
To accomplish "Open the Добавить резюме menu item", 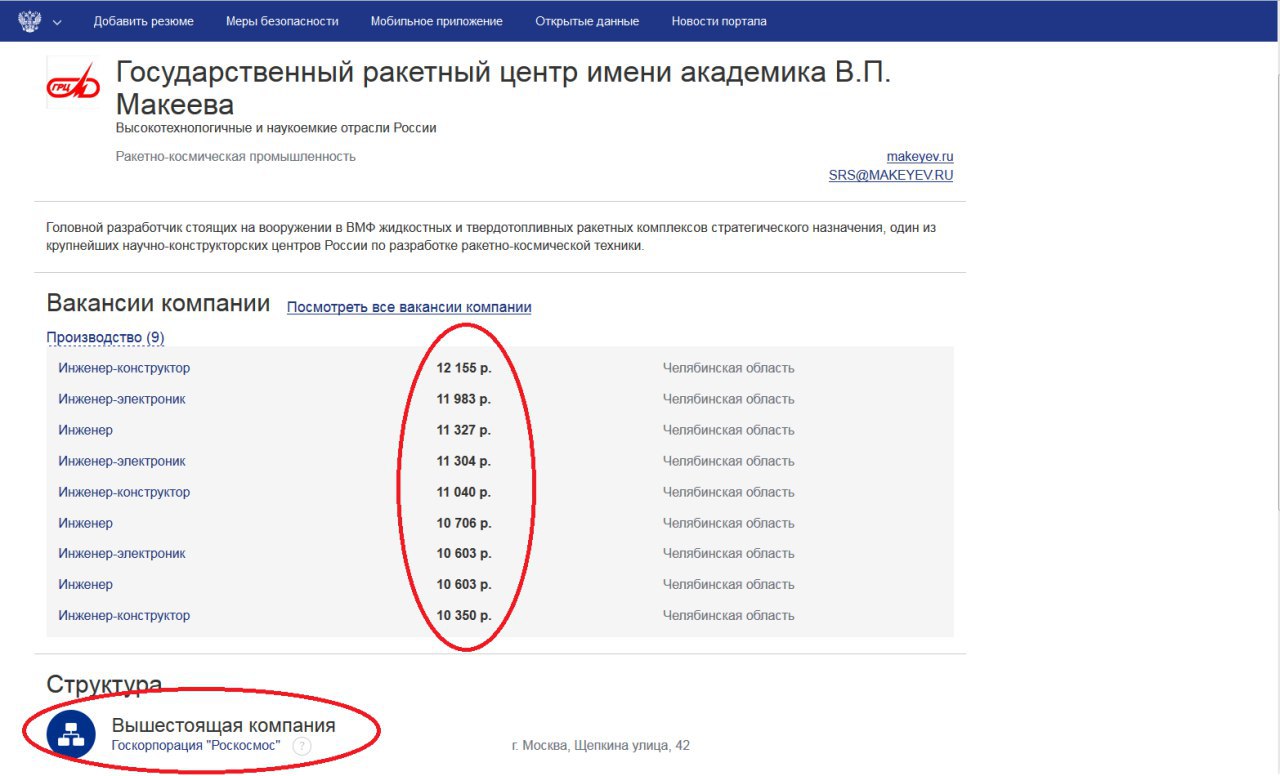I will click(x=144, y=21).
